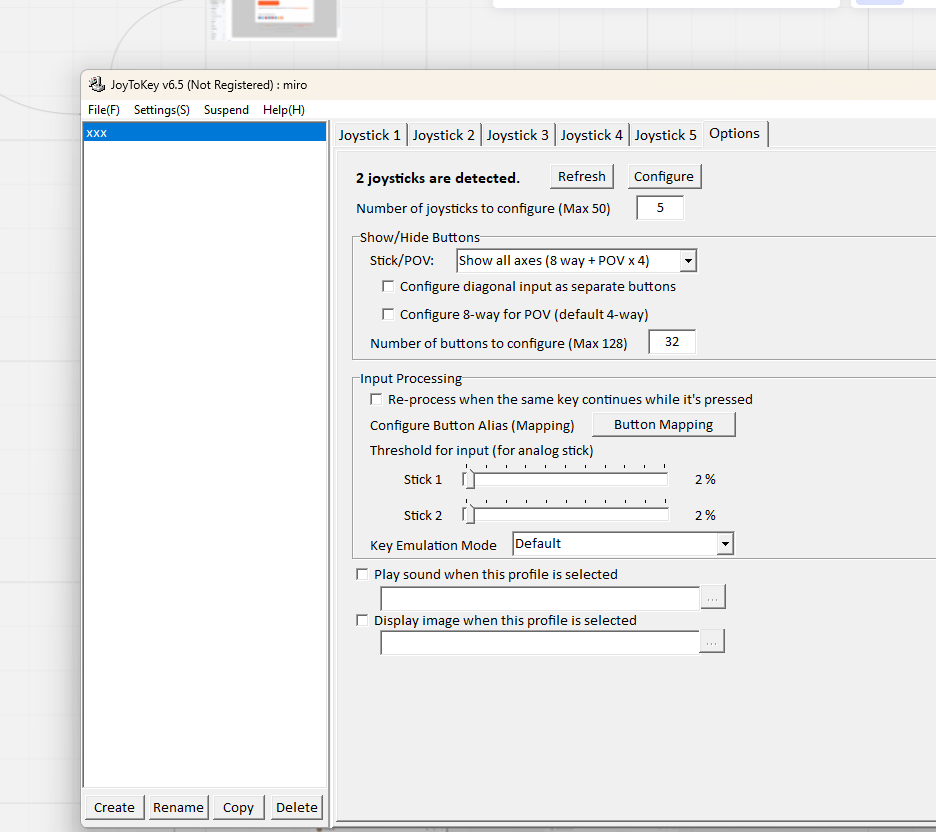This screenshot has width=936, height=832.
Task: Click the Stick 1 threshold slider
Action: coord(565,479)
